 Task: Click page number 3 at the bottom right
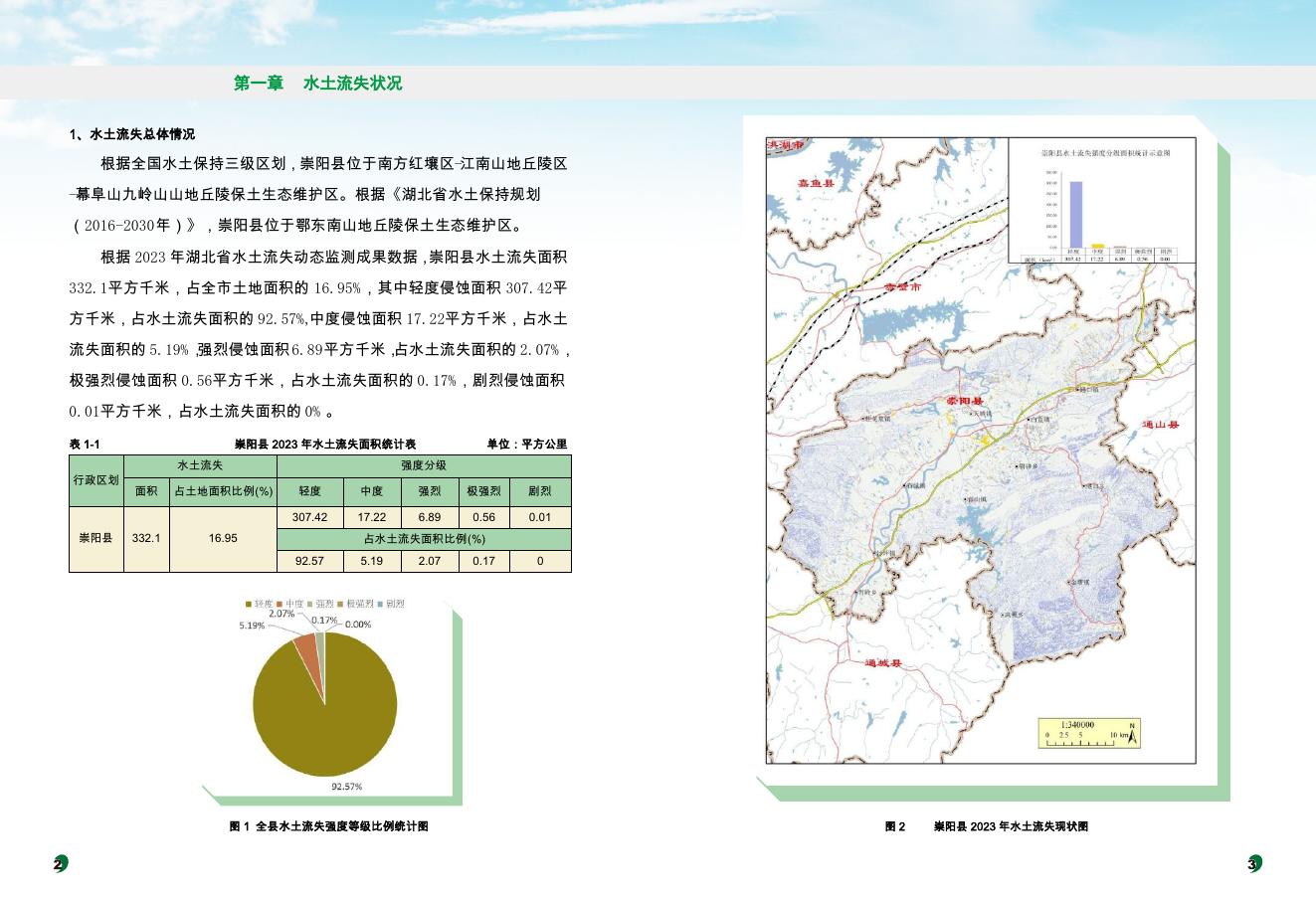coord(1253,864)
